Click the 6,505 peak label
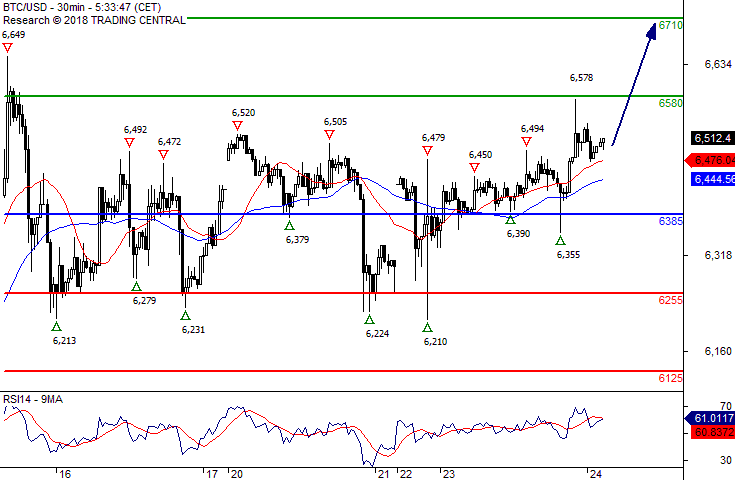Viewport: 735px width, 480px height. [335, 122]
